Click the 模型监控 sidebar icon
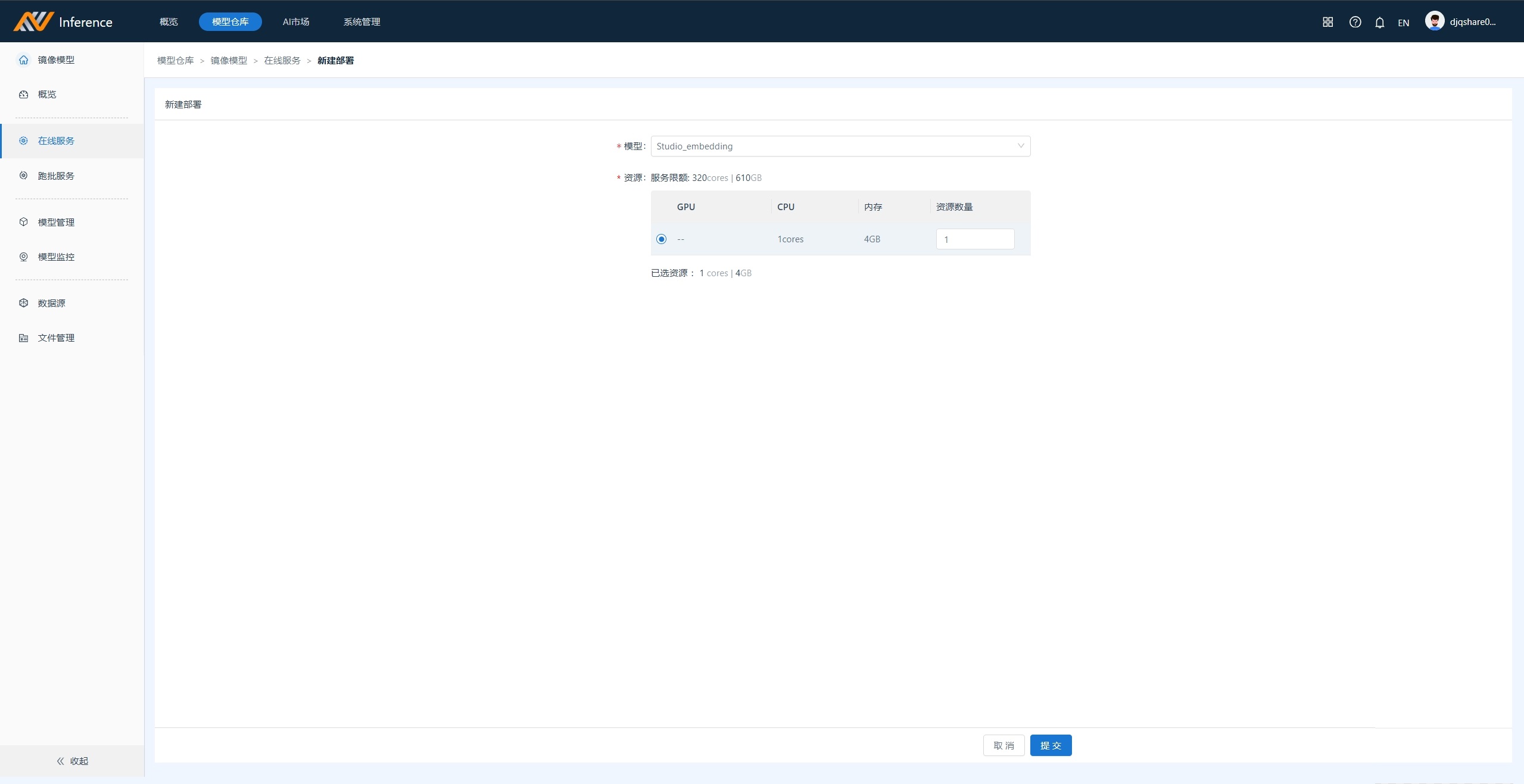 (x=23, y=257)
